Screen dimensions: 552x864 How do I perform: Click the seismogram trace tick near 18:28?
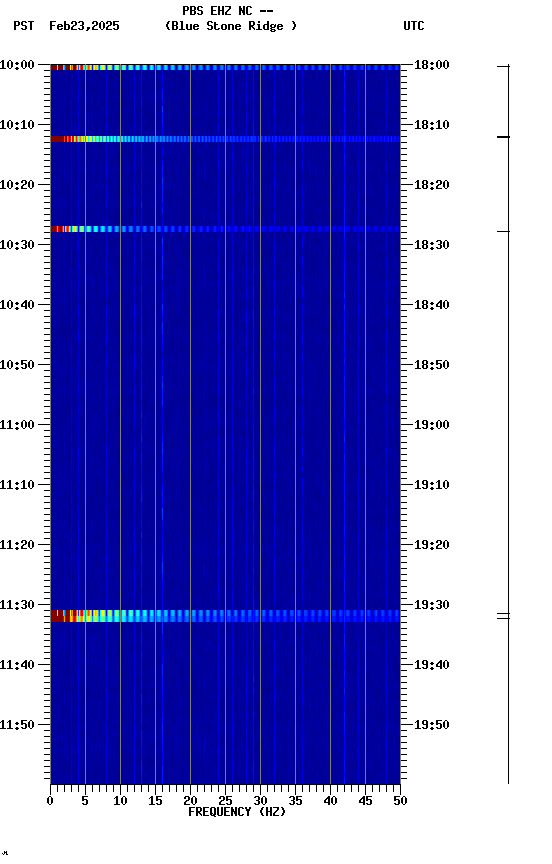point(504,231)
